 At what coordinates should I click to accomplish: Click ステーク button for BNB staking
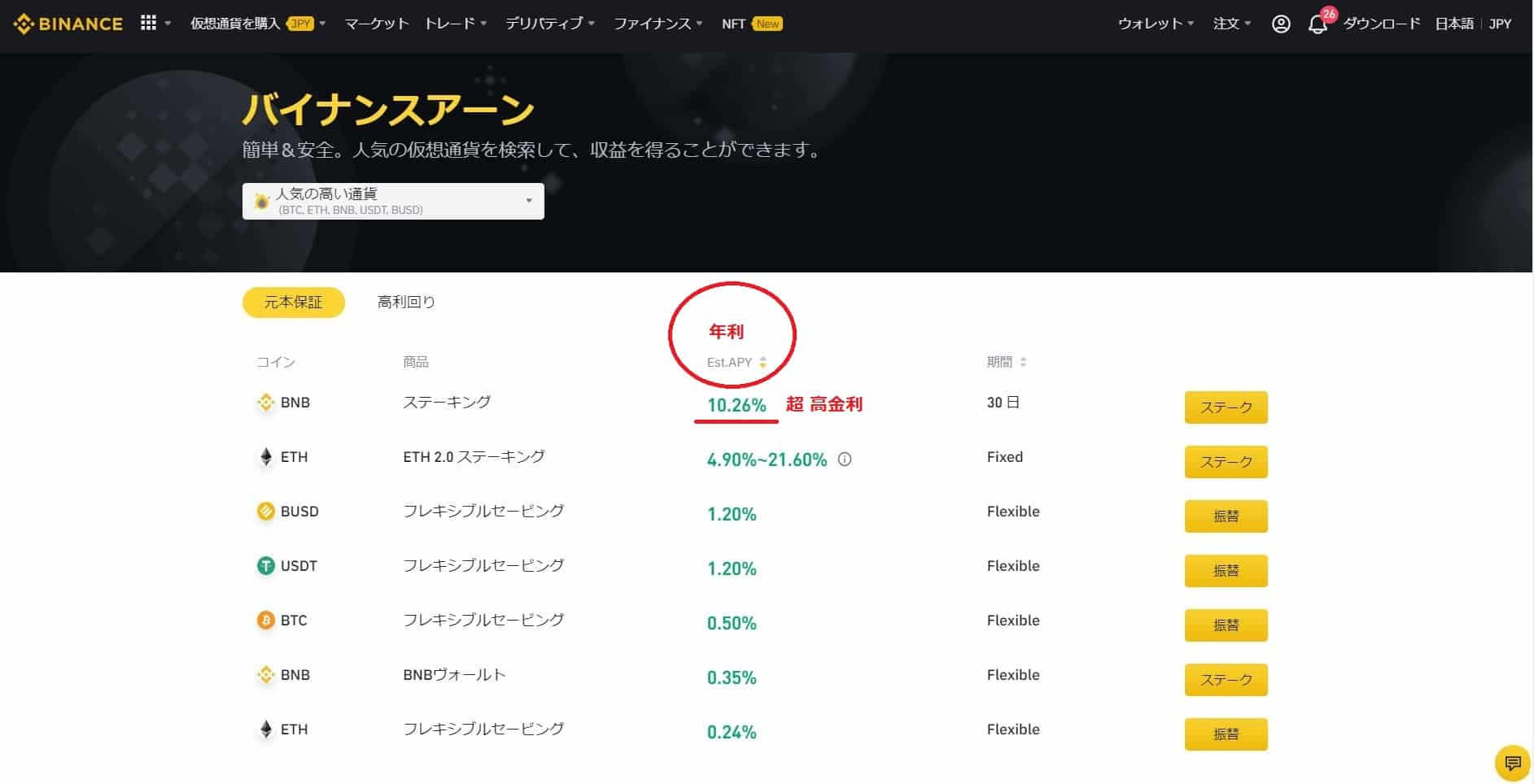(x=1226, y=407)
